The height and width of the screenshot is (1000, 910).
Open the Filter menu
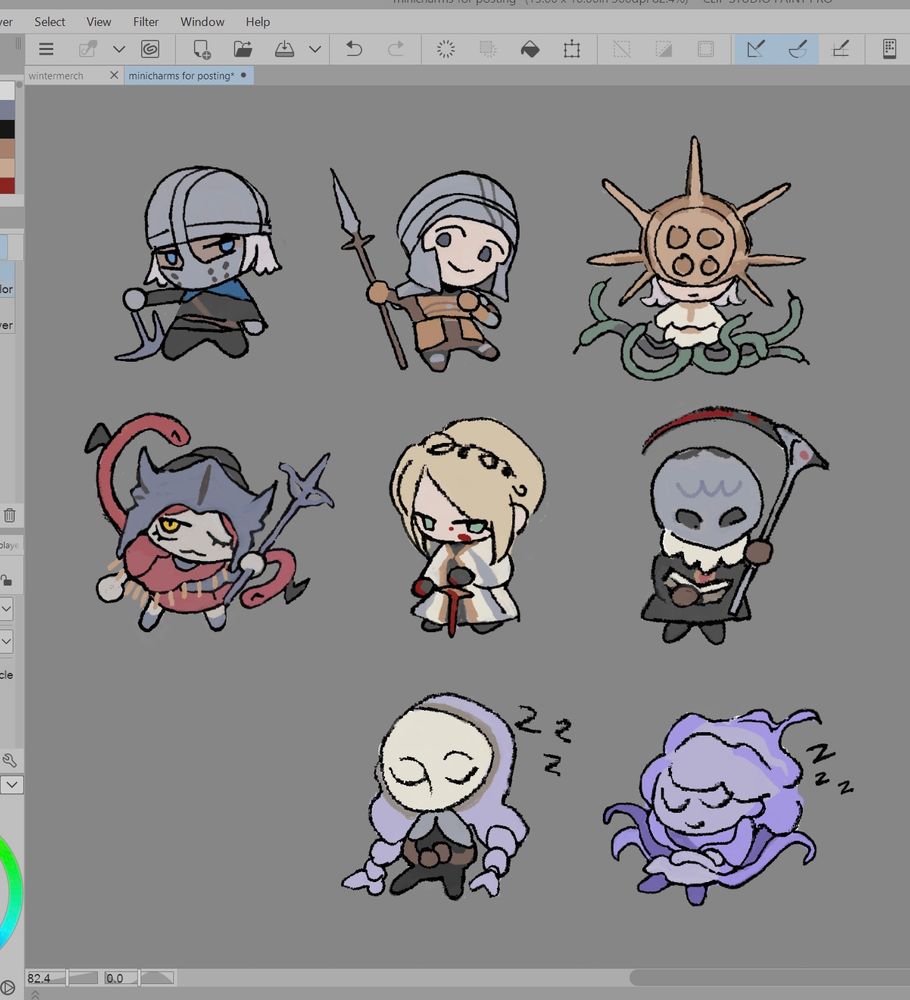(x=145, y=22)
